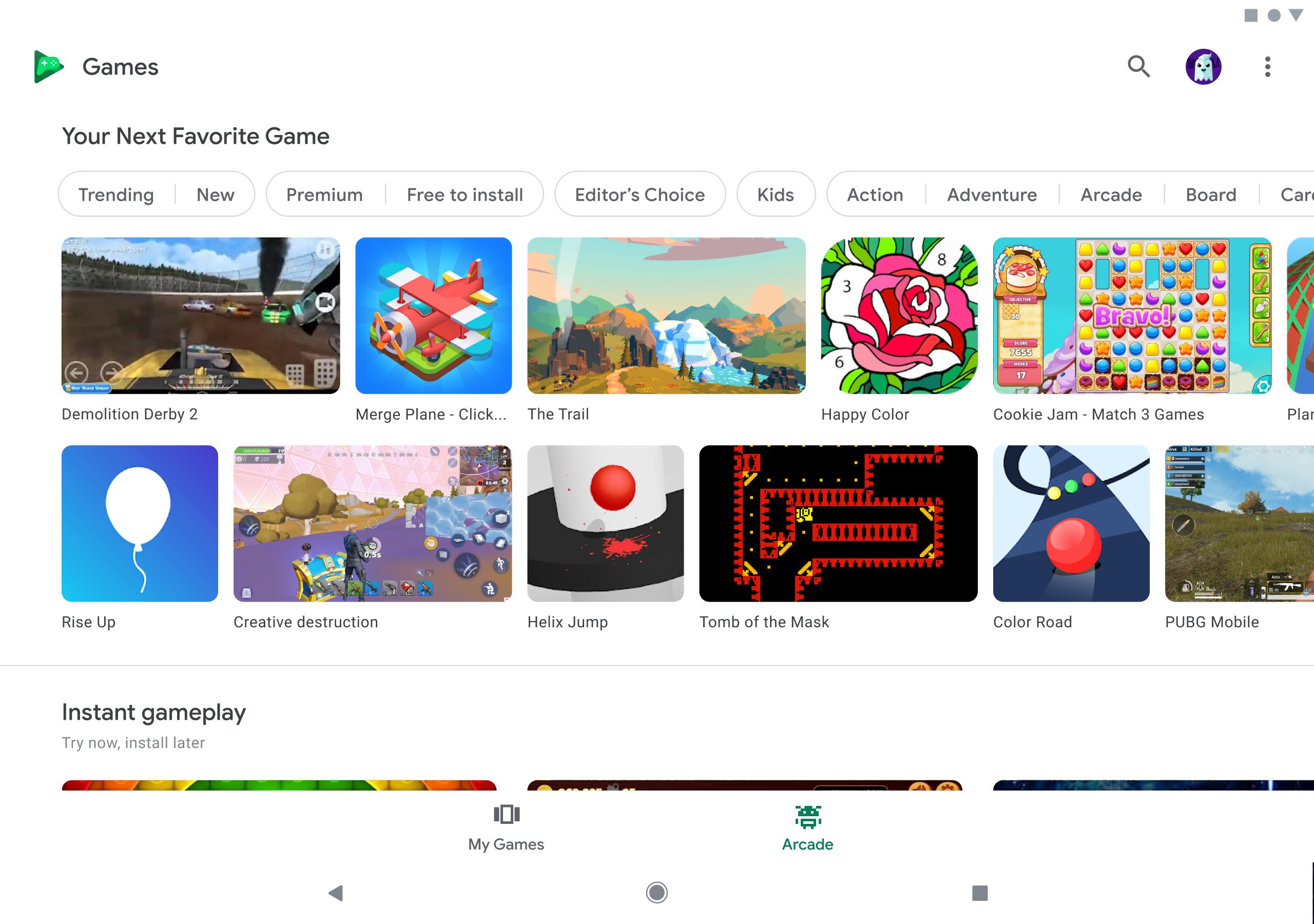
Task: Select the Premium filter option
Action: pyautogui.click(x=324, y=193)
